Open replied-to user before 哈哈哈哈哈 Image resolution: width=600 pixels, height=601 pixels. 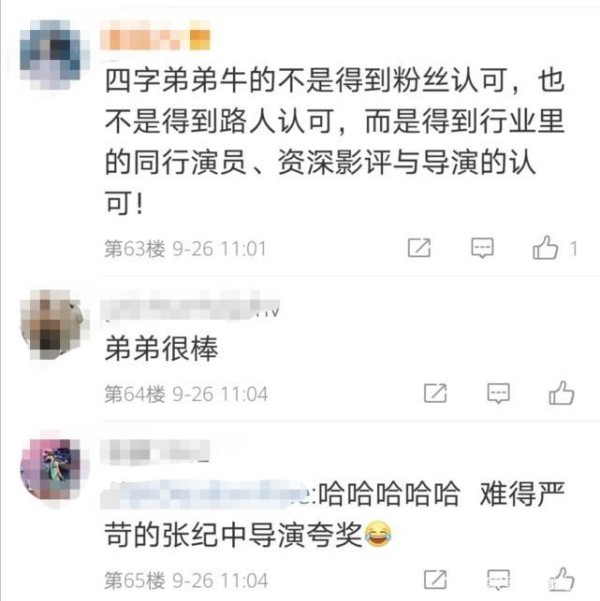point(209,494)
